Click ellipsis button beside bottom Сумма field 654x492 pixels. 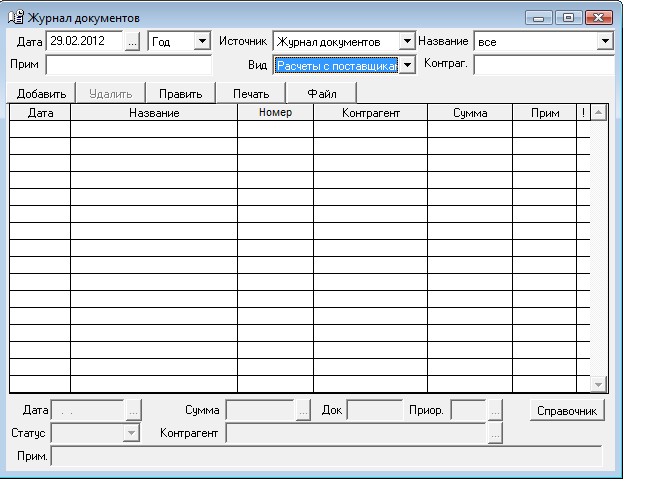(x=303, y=410)
